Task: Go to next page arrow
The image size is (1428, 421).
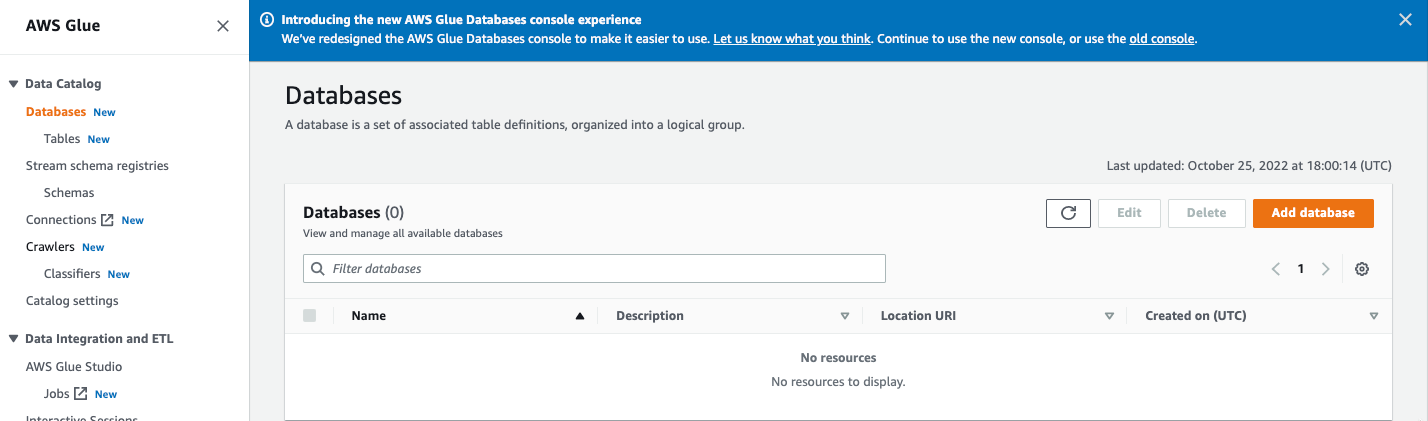Action: [x=1326, y=269]
